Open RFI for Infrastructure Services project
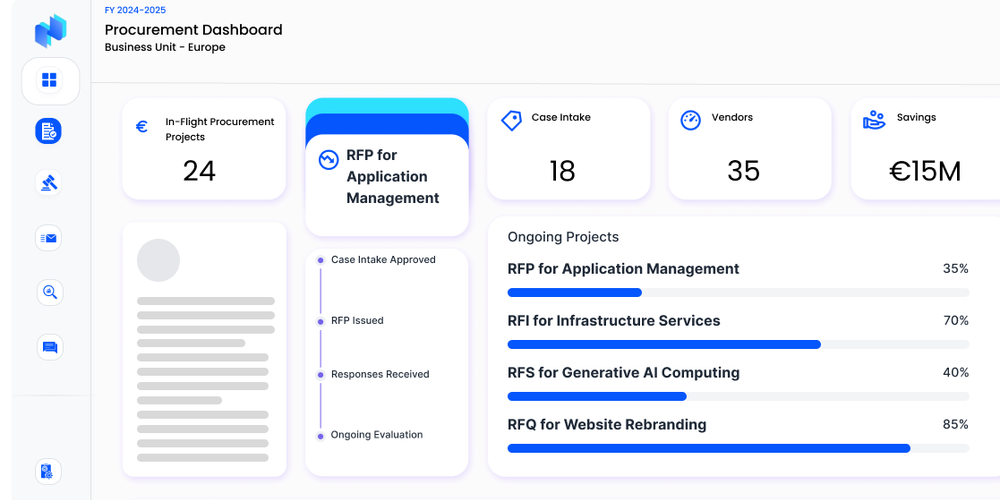The height and width of the screenshot is (500, 1000). point(614,320)
